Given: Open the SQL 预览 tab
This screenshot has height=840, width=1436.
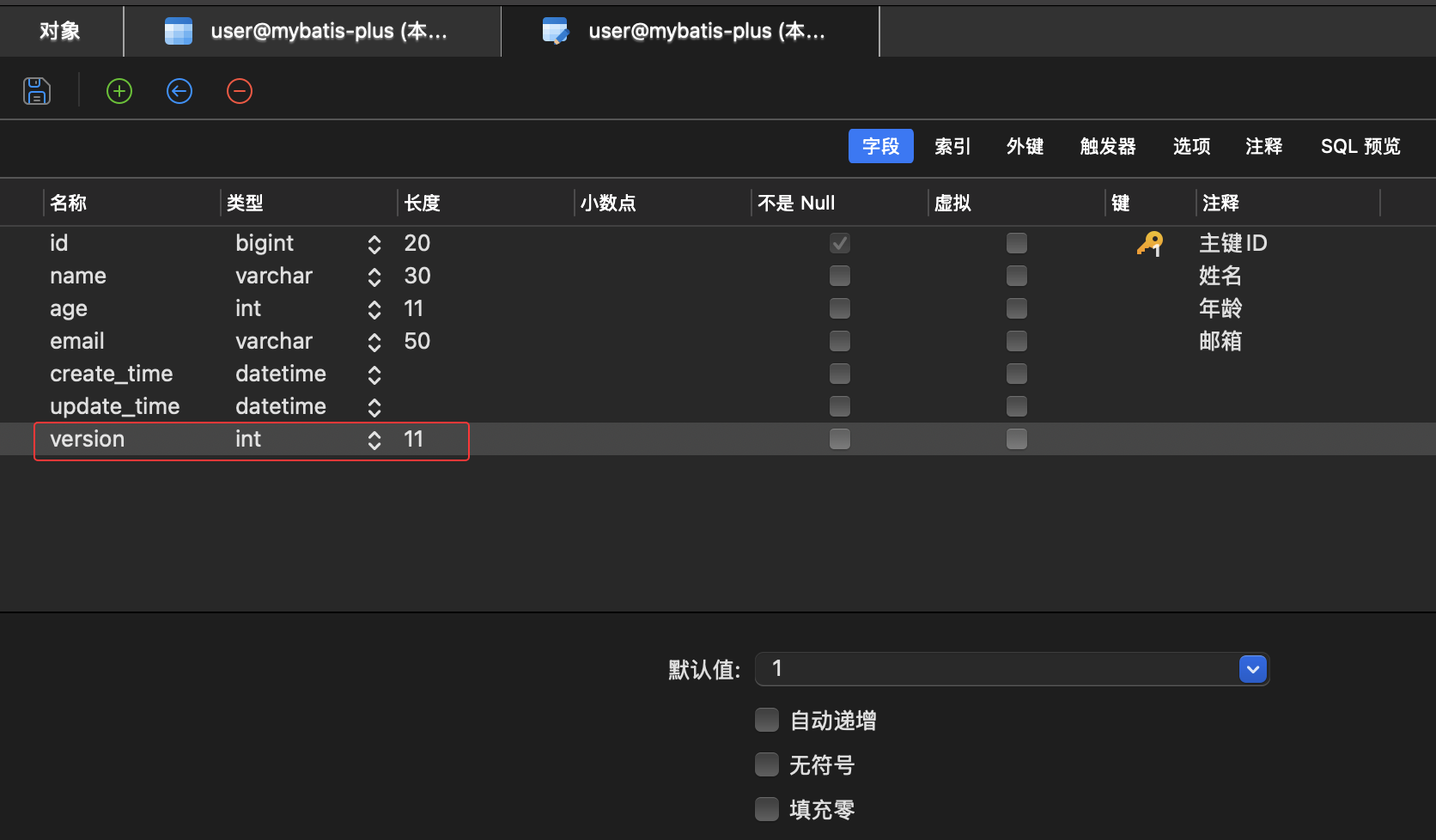Looking at the screenshot, I should coord(1360,147).
